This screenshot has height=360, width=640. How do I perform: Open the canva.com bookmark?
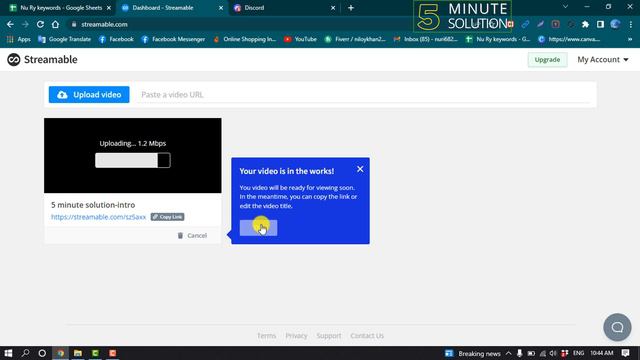point(569,39)
